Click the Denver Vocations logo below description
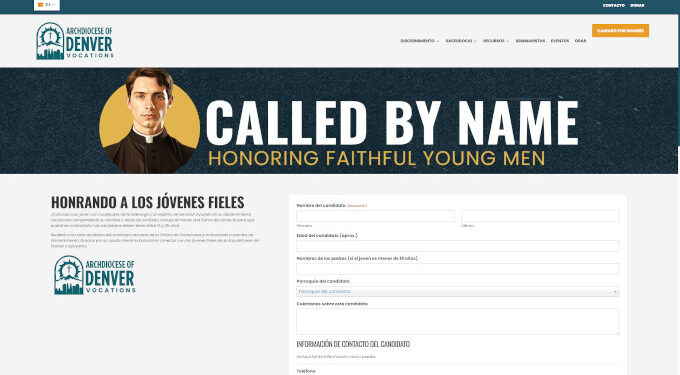This screenshot has height=375, width=680. point(95,275)
